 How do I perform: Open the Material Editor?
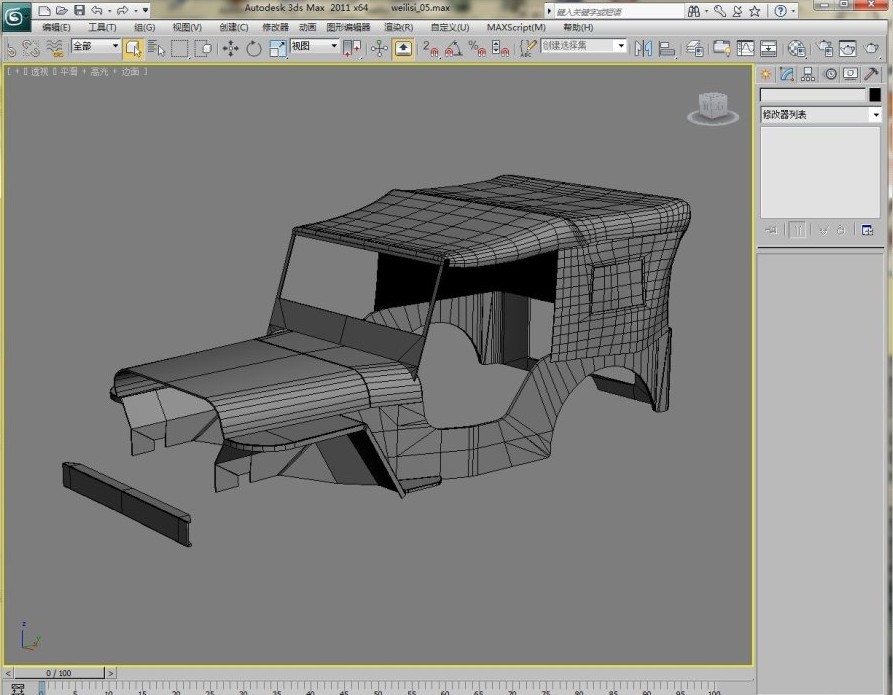pos(797,48)
